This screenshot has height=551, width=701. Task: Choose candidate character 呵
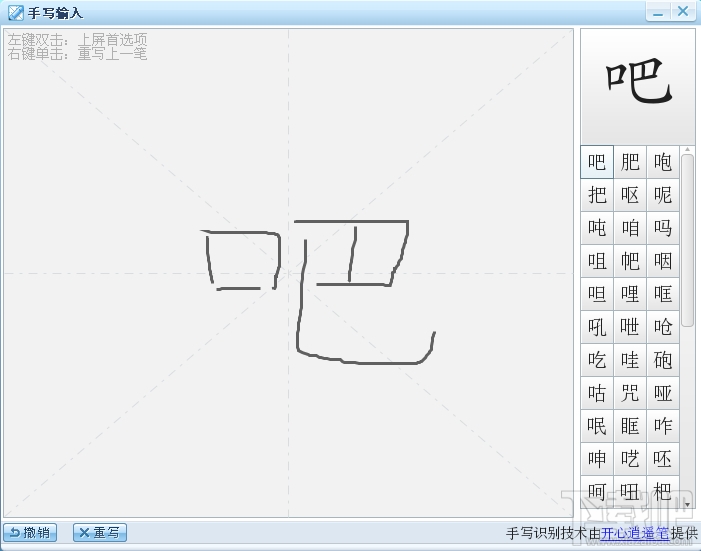click(597, 492)
